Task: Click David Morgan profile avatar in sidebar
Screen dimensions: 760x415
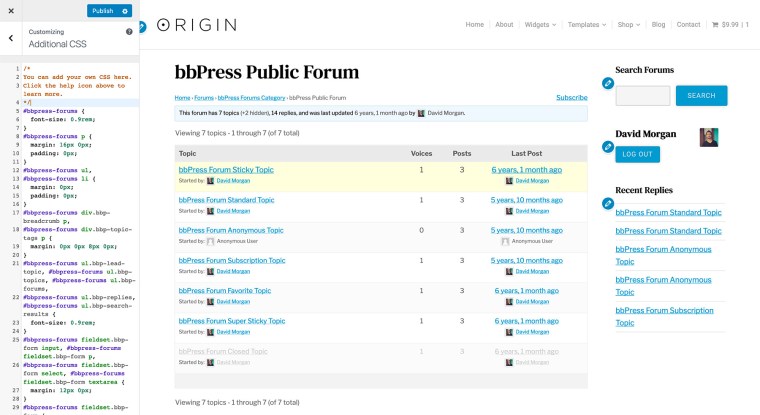Action: point(709,138)
